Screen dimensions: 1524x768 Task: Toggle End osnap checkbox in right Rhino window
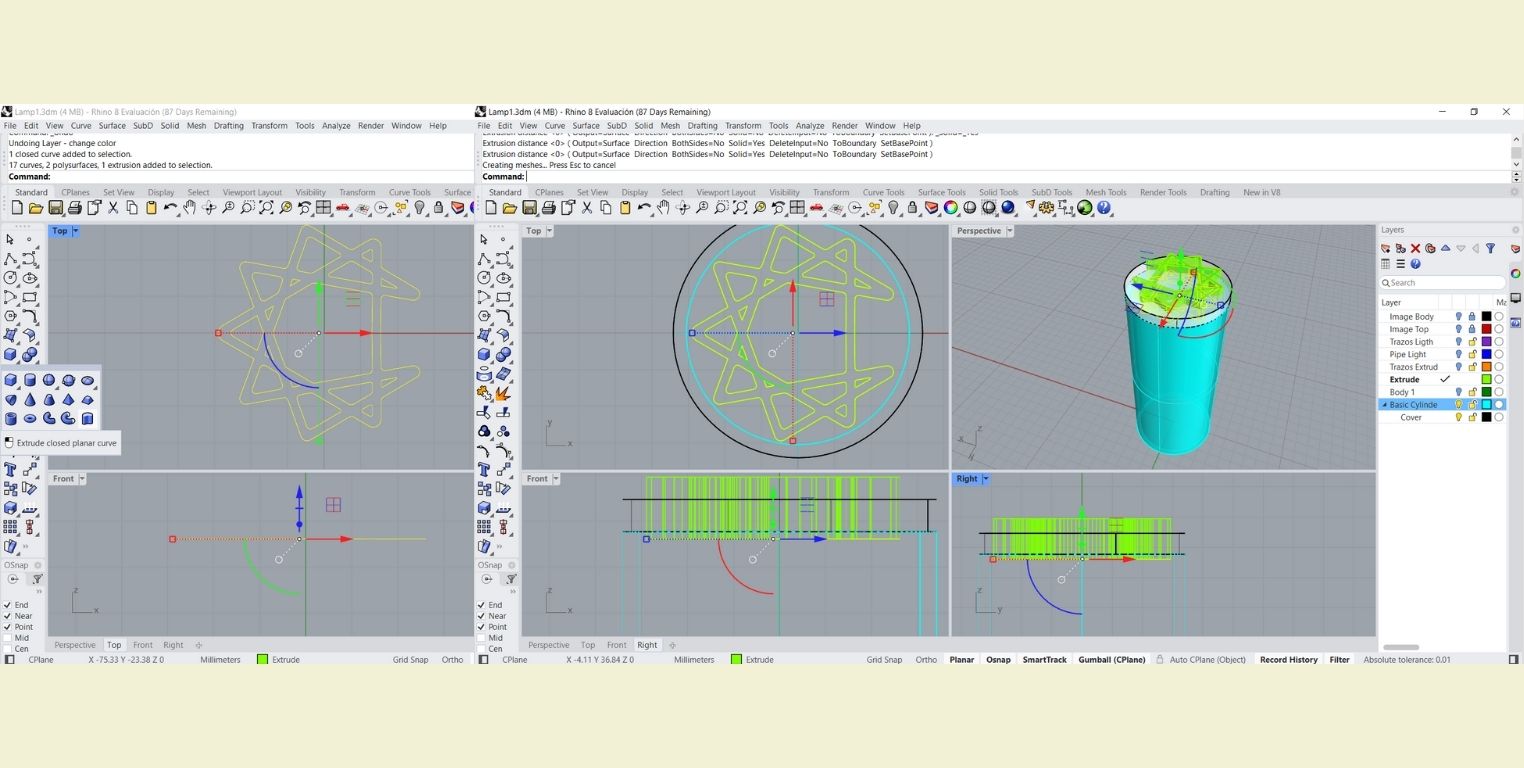tap(482, 605)
